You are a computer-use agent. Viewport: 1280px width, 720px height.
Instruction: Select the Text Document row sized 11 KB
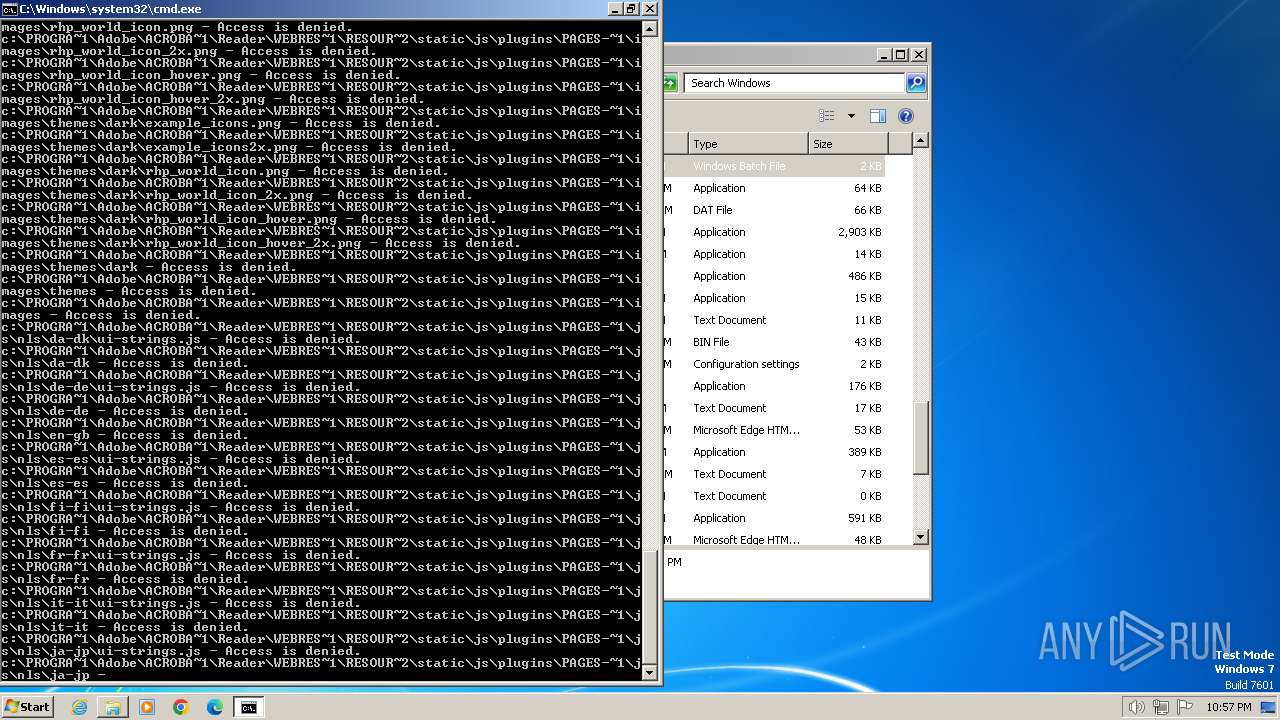pyautogui.click(x=774, y=320)
